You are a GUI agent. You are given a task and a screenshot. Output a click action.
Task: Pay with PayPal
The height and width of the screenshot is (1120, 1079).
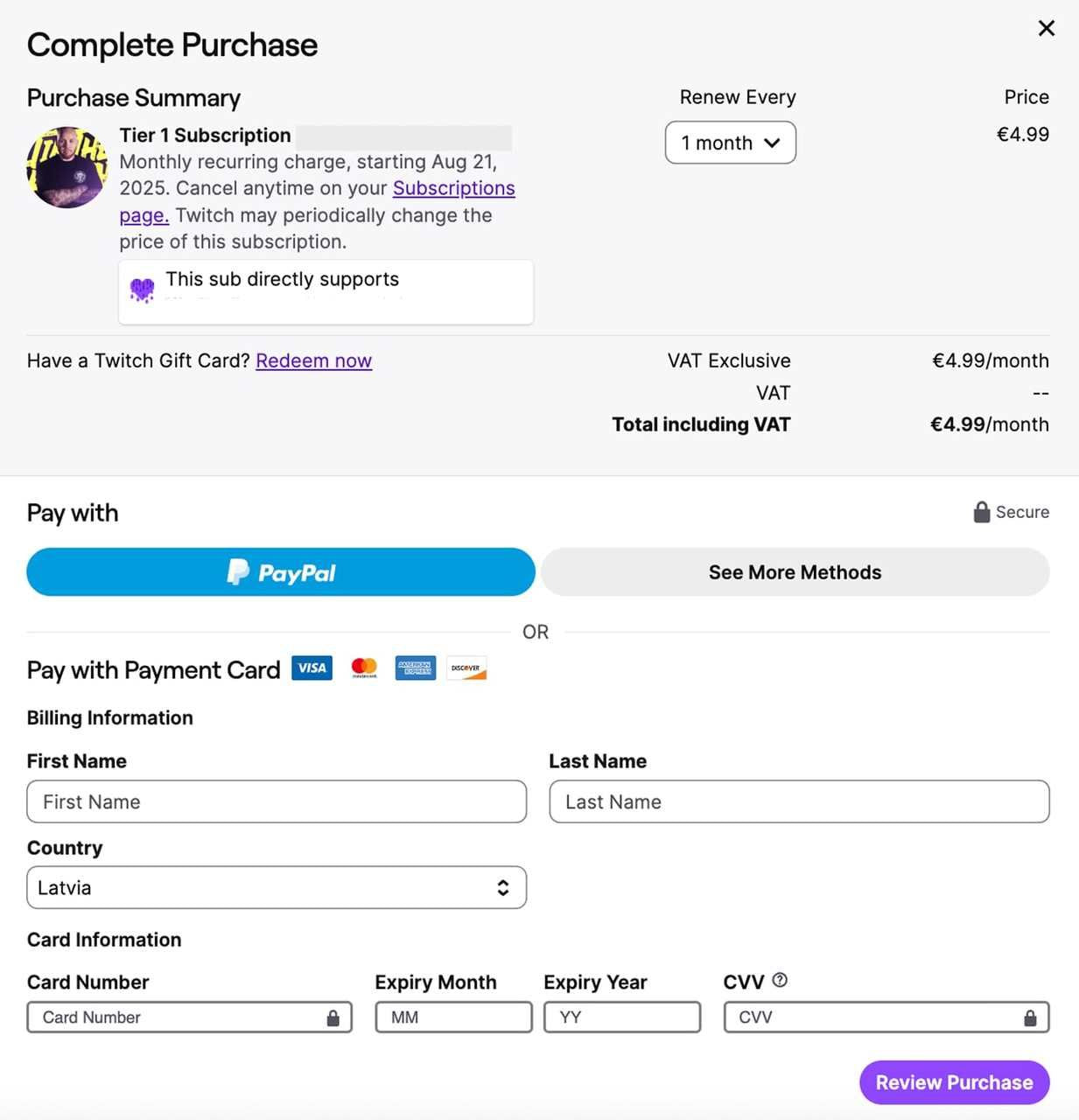tap(280, 571)
